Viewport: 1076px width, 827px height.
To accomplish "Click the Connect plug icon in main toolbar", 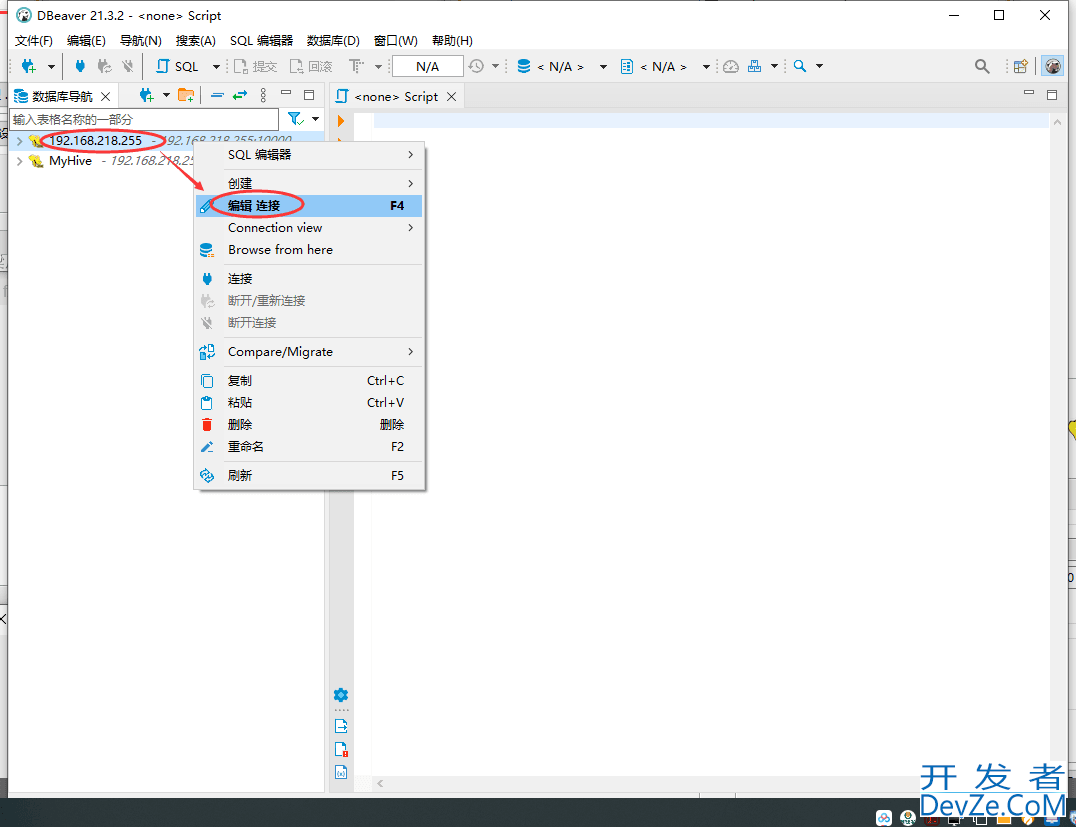I will coord(80,67).
